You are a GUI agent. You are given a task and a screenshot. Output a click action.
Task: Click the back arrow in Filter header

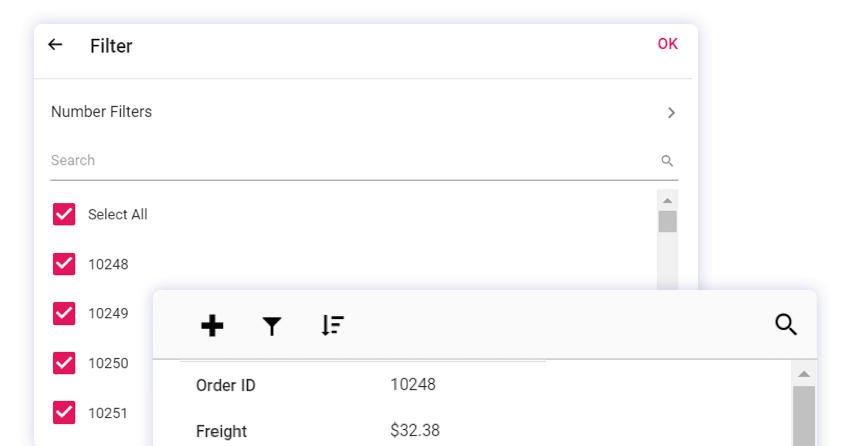tap(55, 45)
